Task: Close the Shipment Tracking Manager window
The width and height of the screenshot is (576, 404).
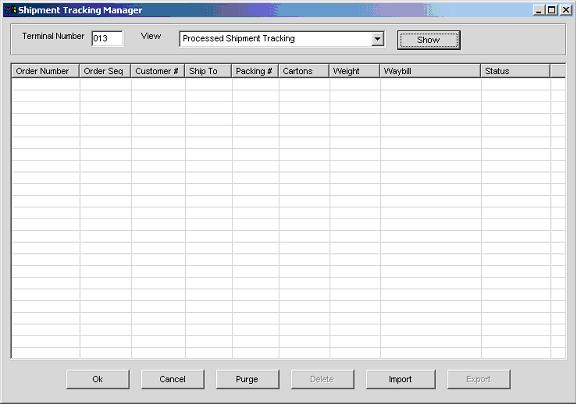Action: point(566,10)
